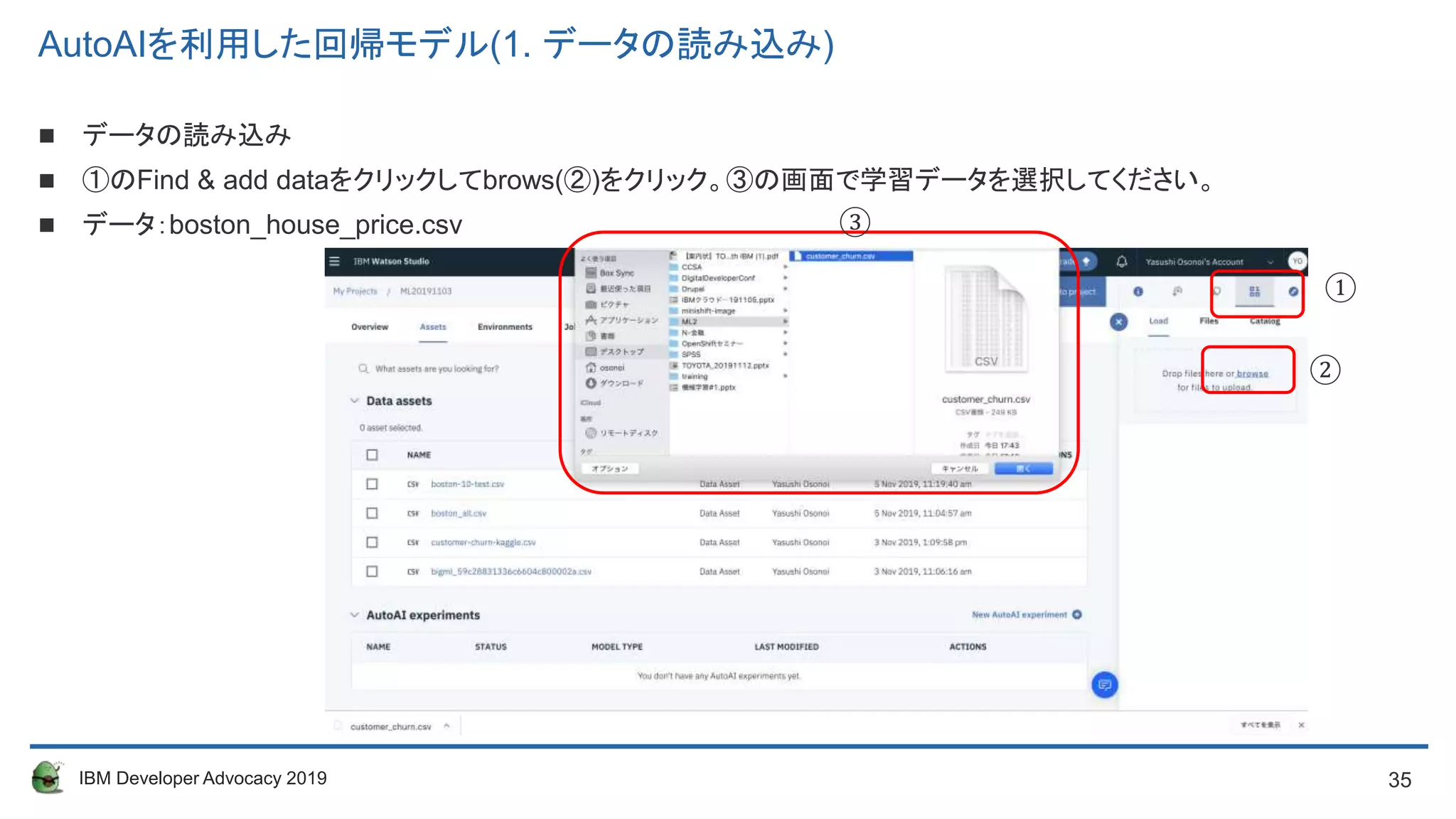1456x819 pixels.
Task: Check the bigml_59c28831336c6604c800002a.csv row checkbox
Action: tap(372, 572)
